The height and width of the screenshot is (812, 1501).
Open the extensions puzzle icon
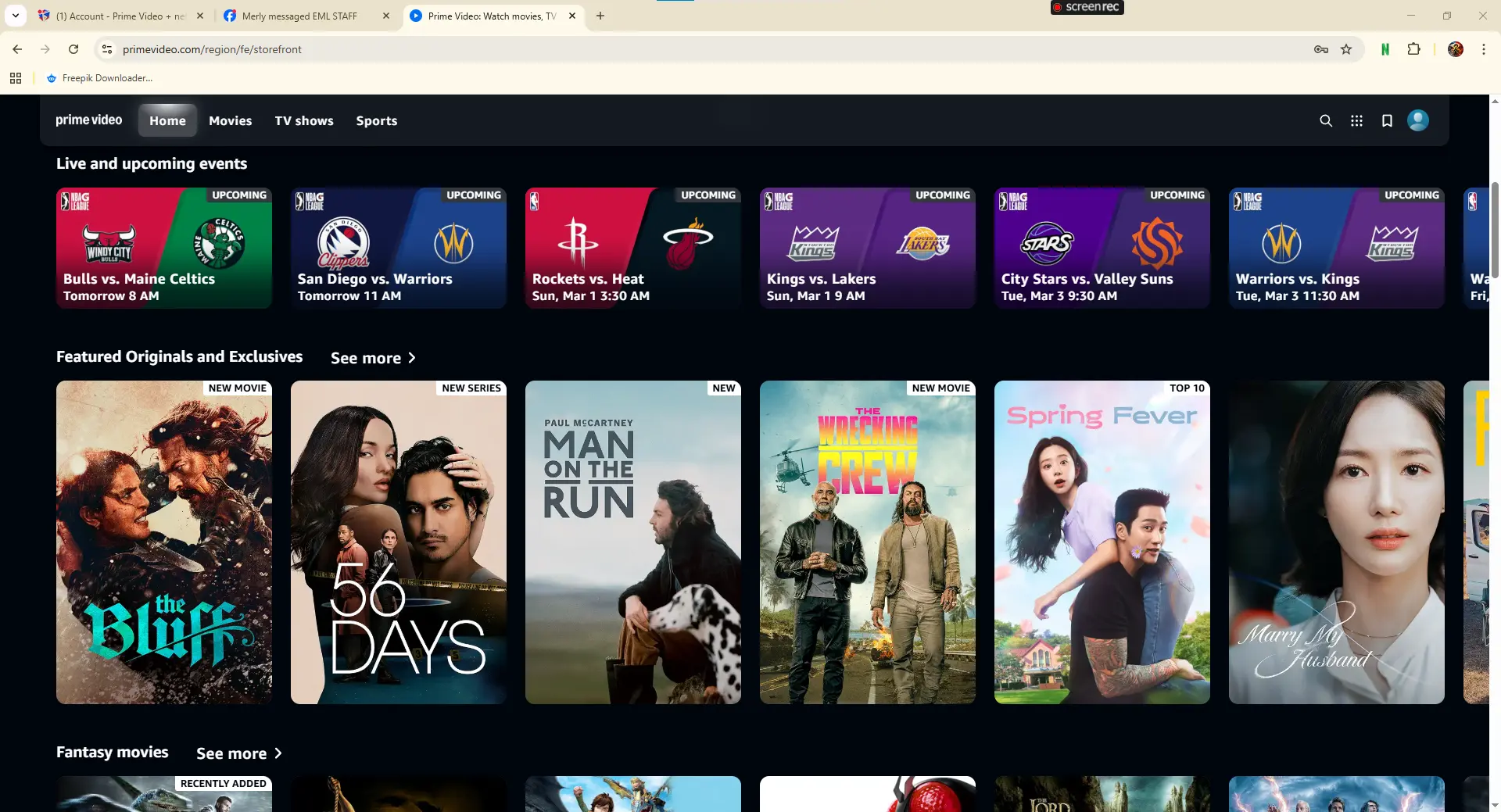tap(1413, 49)
